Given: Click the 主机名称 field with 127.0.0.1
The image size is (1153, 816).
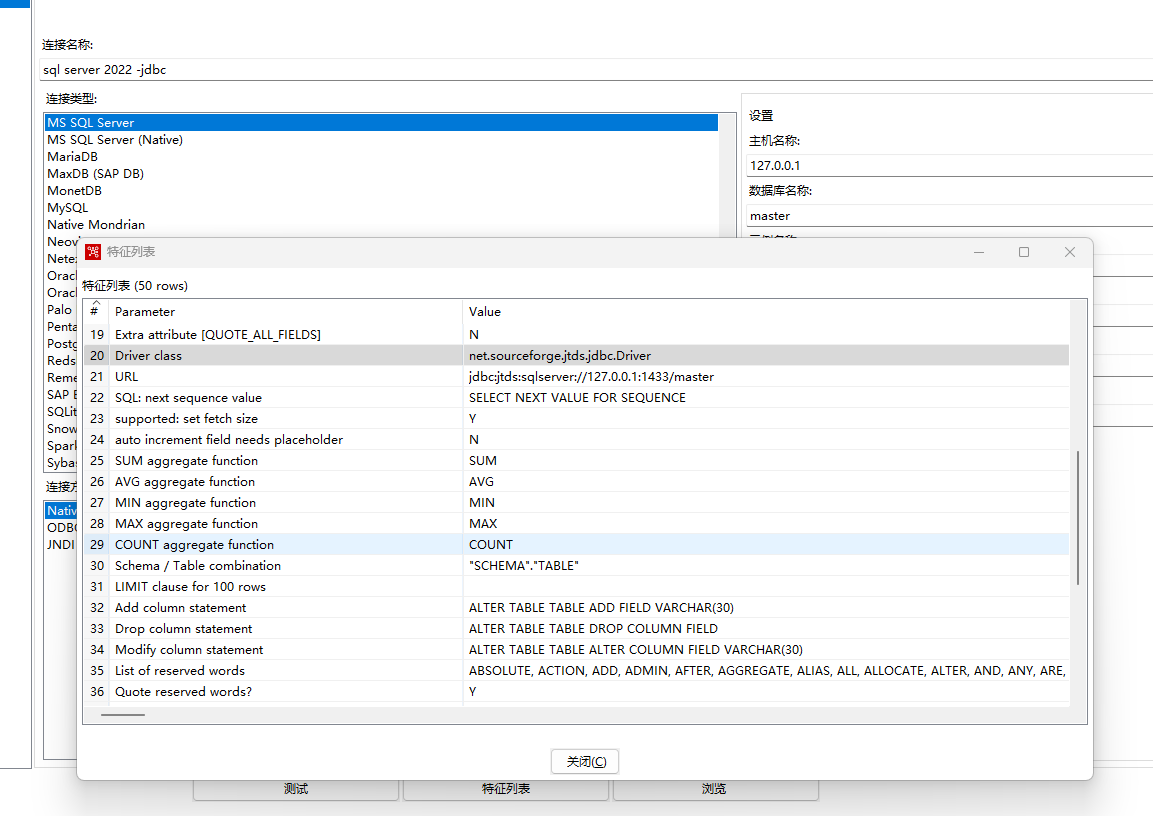Looking at the screenshot, I should point(949,165).
